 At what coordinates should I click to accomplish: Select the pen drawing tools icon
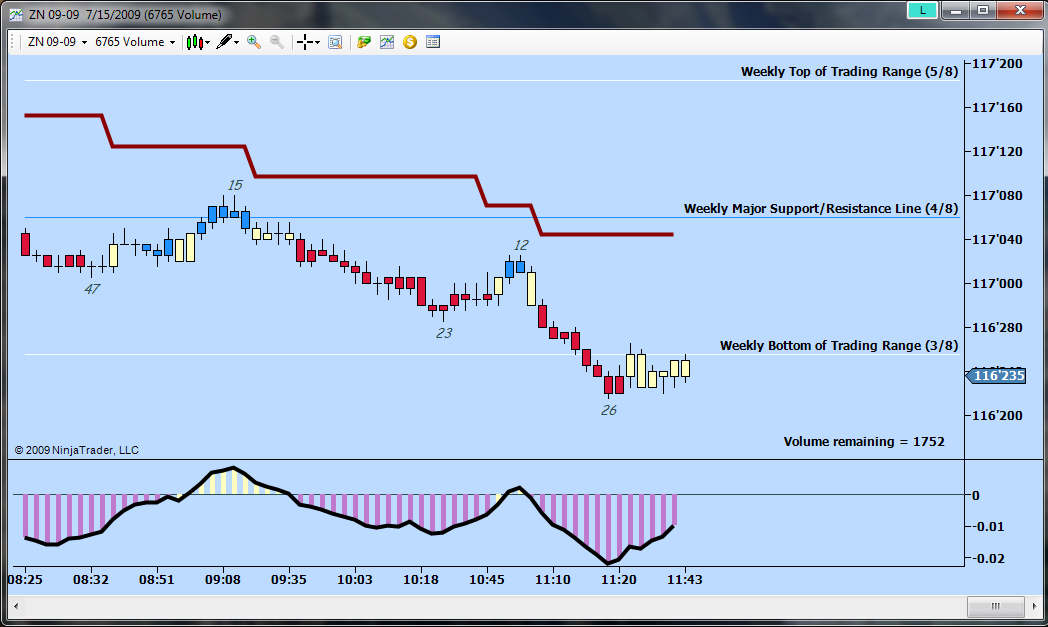pos(224,42)
